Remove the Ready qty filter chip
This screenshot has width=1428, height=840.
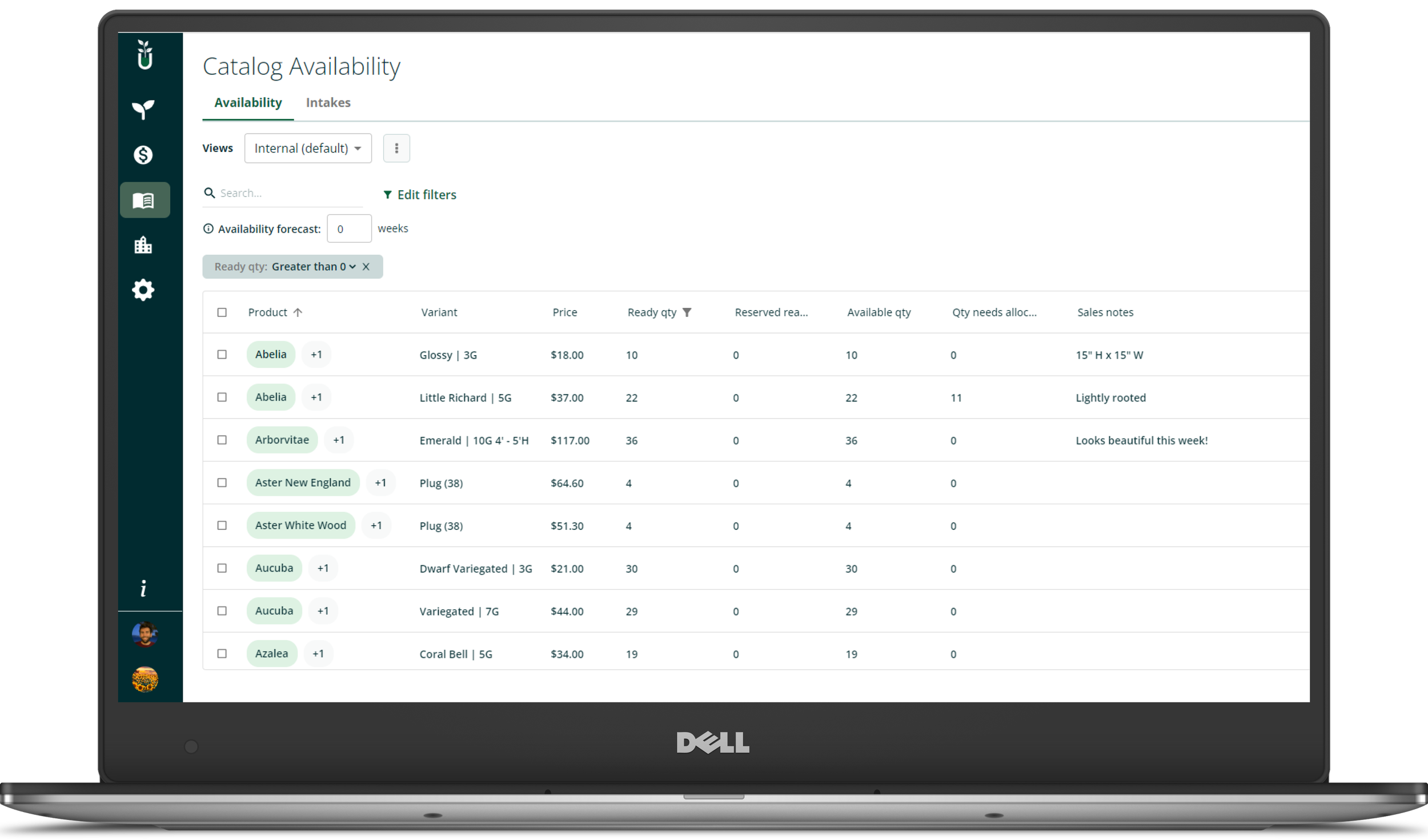click(366, 267)
